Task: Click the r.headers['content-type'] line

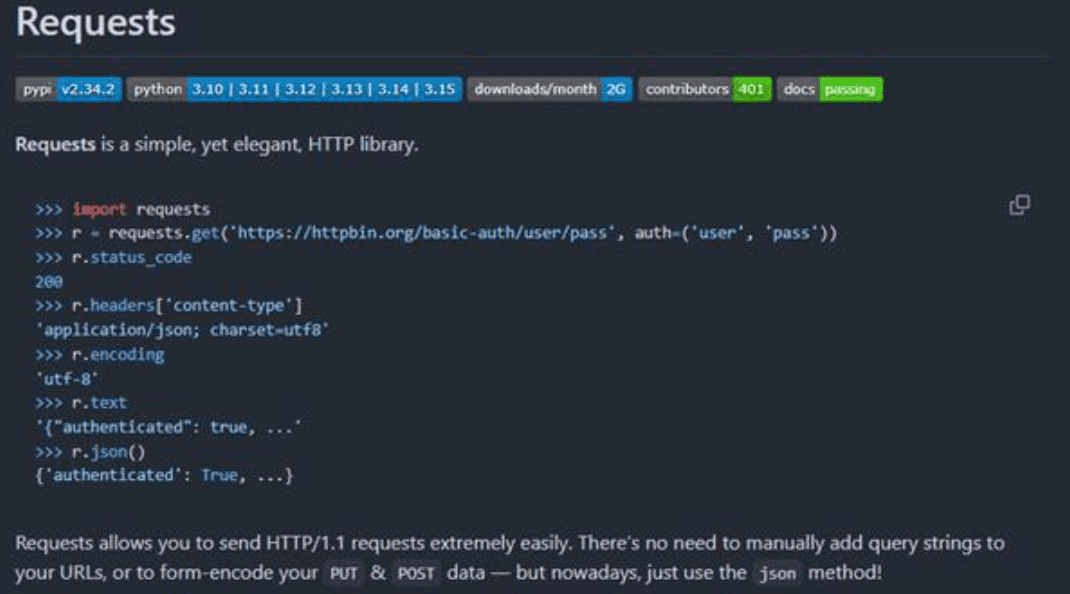Action: coord(169,306)
